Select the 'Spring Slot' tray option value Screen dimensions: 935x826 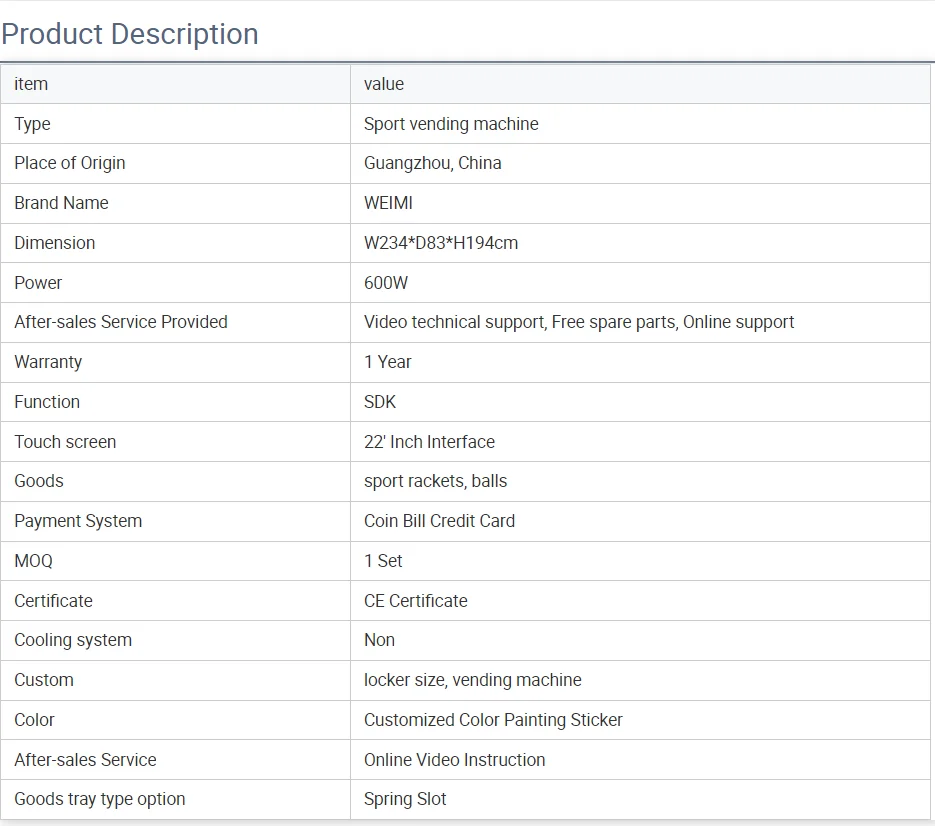[405, 799]
